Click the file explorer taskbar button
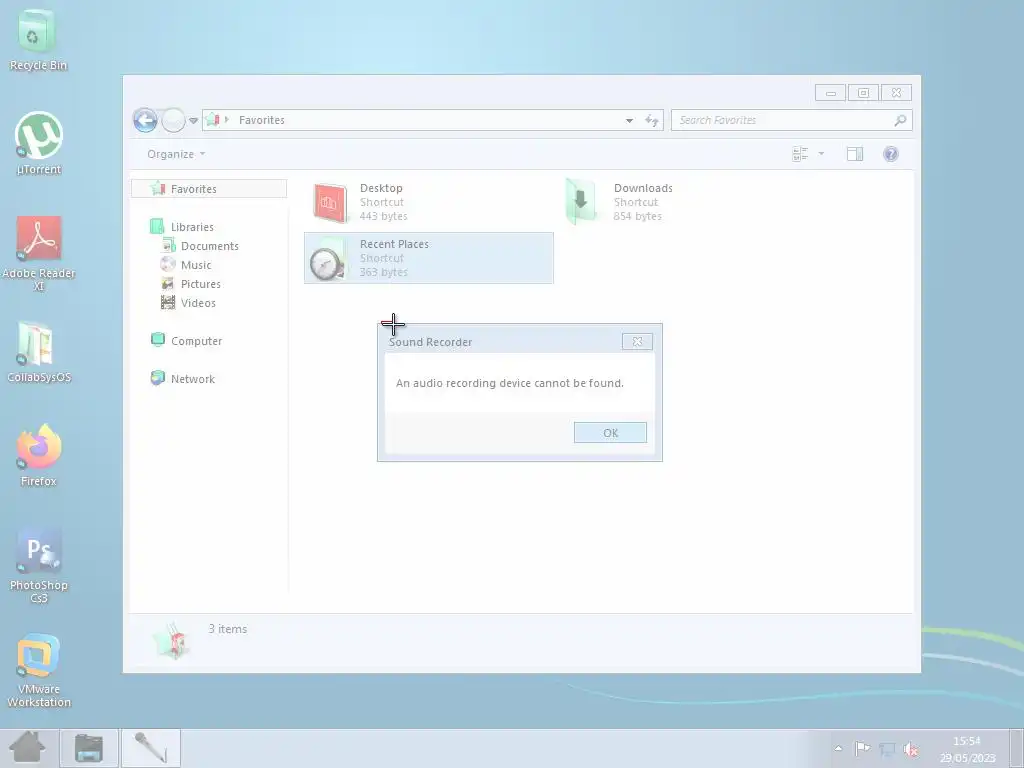1024x768 pixels. [x=89, y=748]
